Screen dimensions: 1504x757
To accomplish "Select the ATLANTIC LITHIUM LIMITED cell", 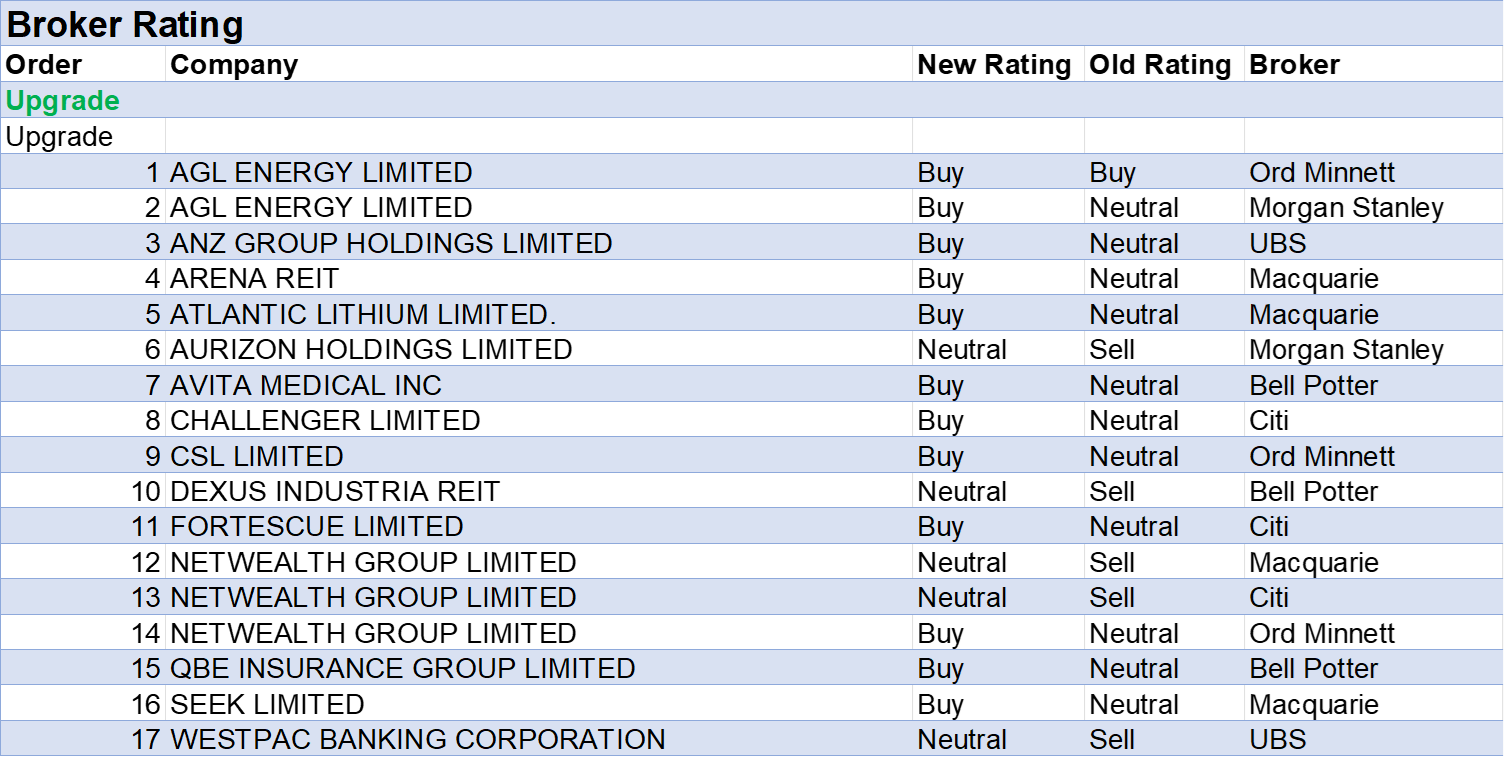I will click(363, 314).
